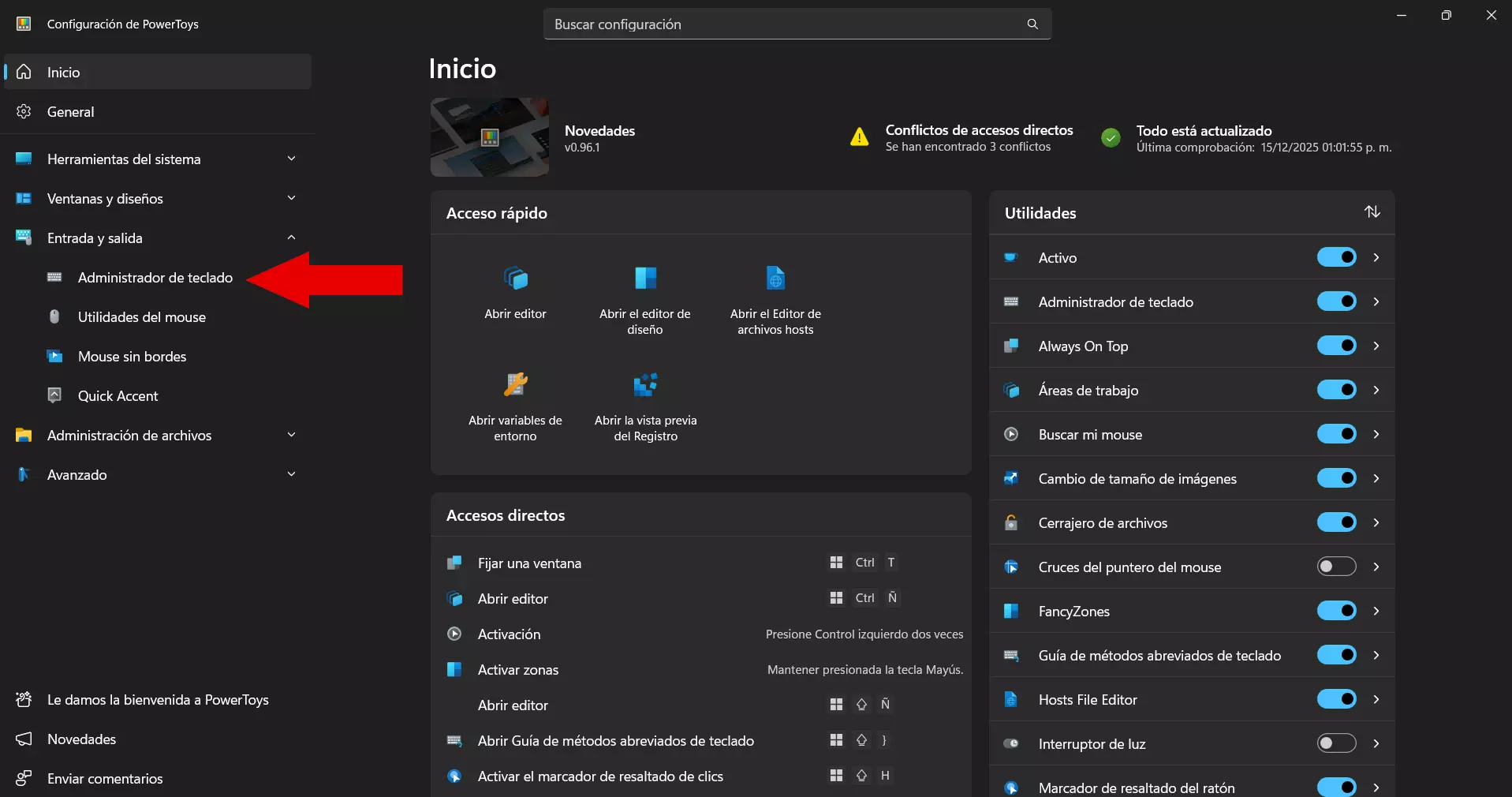Open the General settings page

[x=70, y=112]
